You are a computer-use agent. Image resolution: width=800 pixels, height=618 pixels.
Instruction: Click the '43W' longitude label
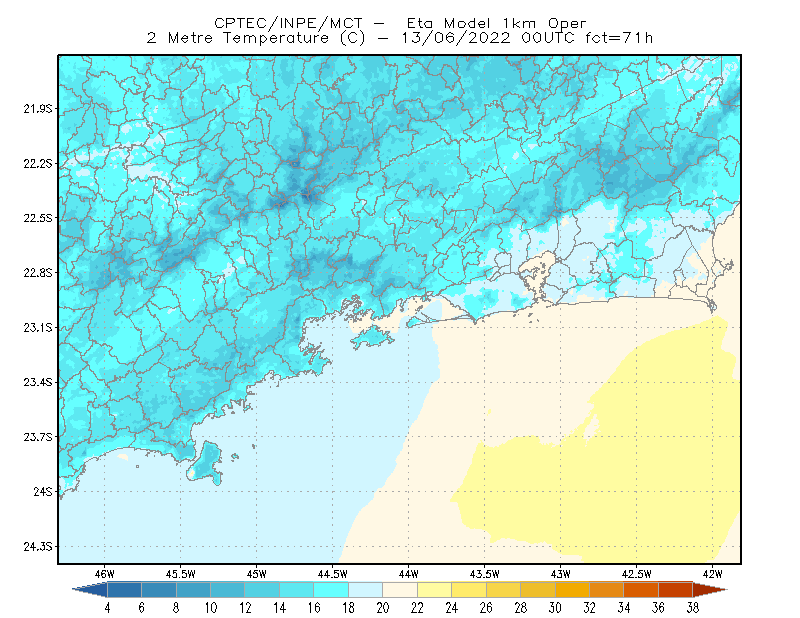pyautogui.click(x=561, y=574)
